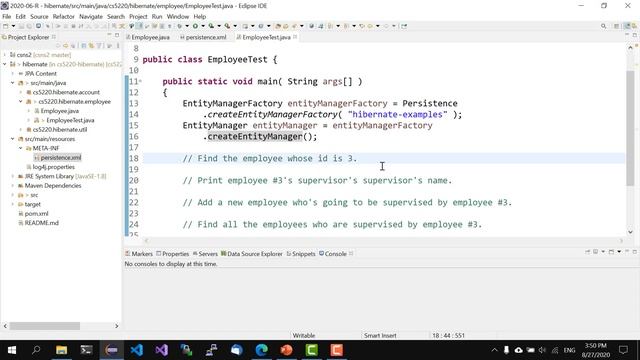The image size is (640, 360).
Task: Open Visual Studio from the taskbar
Action: (162, 350)
